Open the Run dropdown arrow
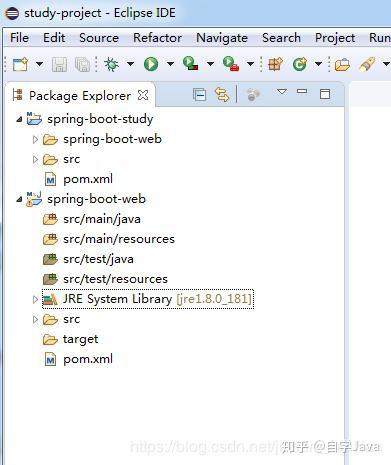 [170, 64]
